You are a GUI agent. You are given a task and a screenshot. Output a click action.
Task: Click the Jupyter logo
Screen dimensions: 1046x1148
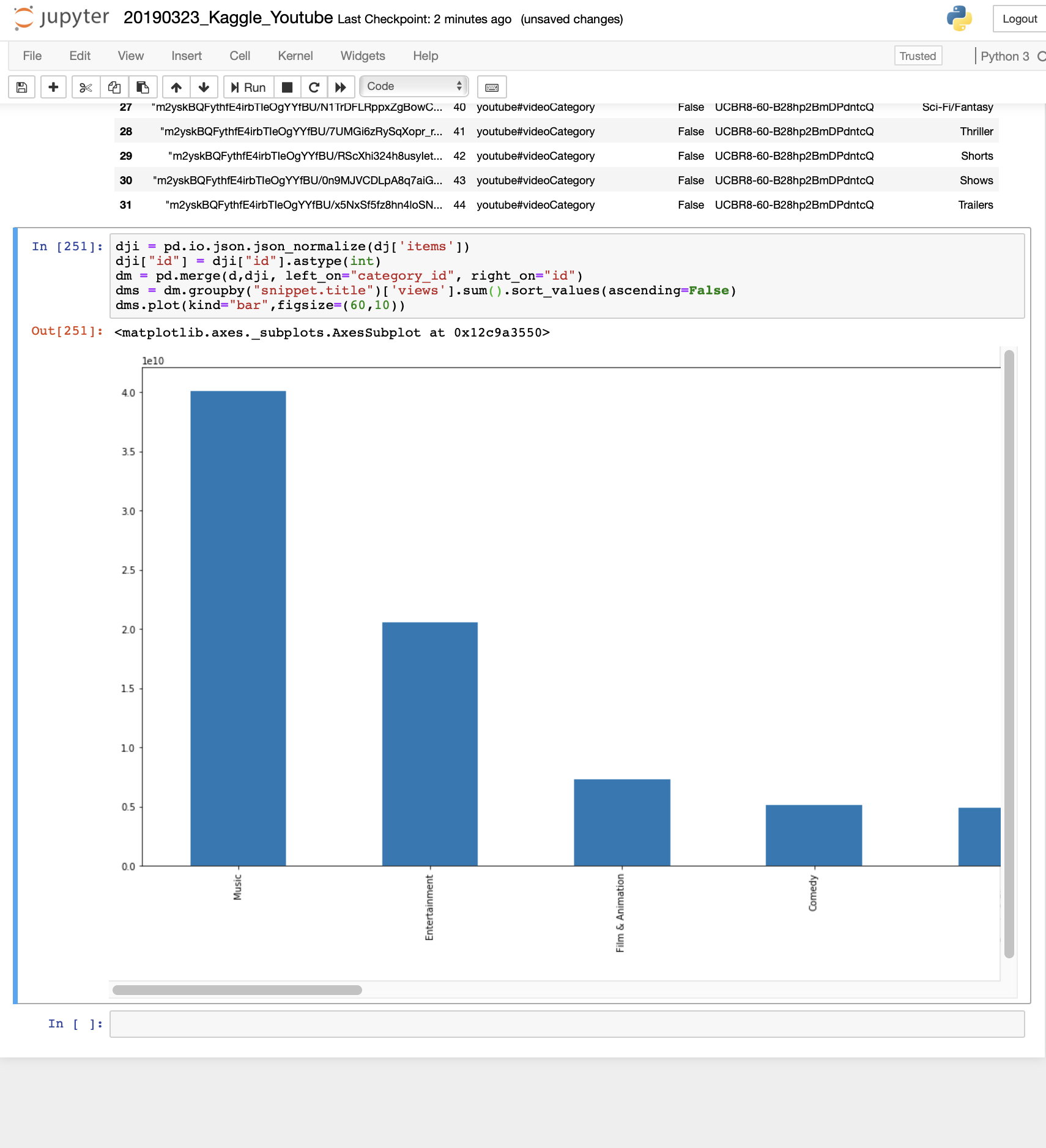(61, 18)
